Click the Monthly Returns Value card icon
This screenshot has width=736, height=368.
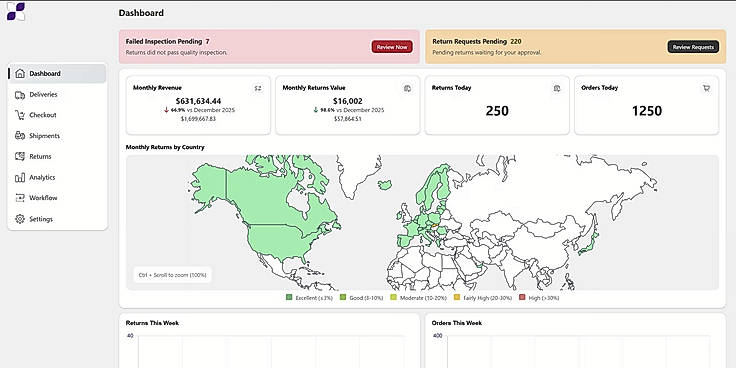[x=407, y=88]
